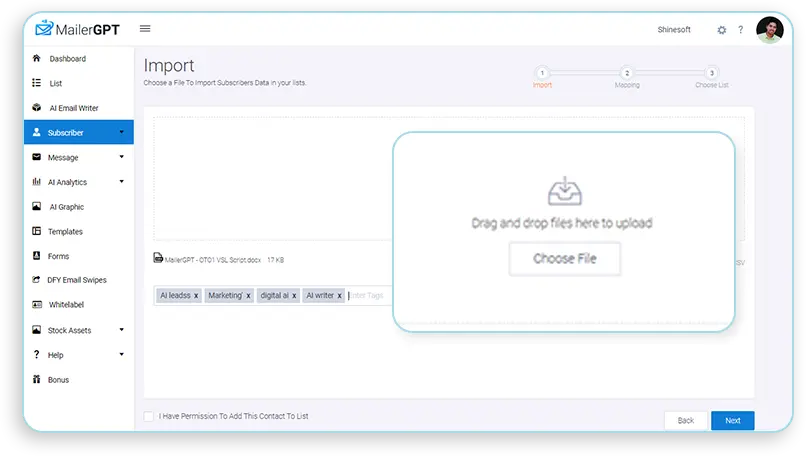Click the AI Email Writer sidebar icon
Screen dimensions: 806x456
tap(37, 108)
